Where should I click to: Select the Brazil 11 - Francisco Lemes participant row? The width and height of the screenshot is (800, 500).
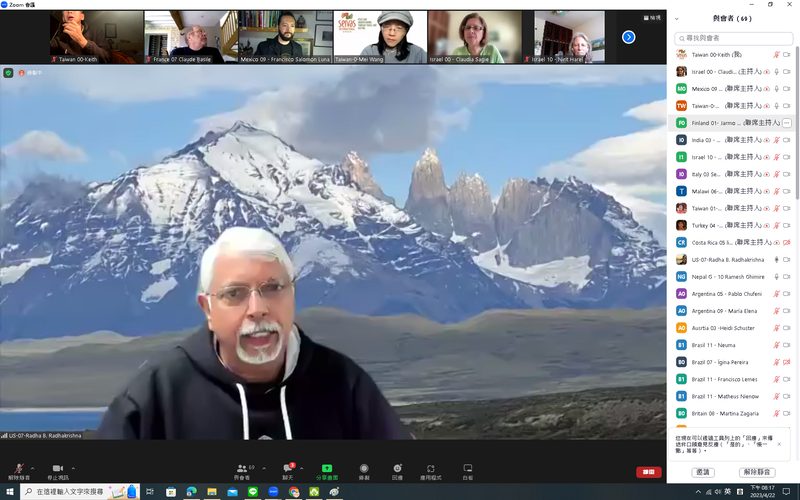(732, 379)
